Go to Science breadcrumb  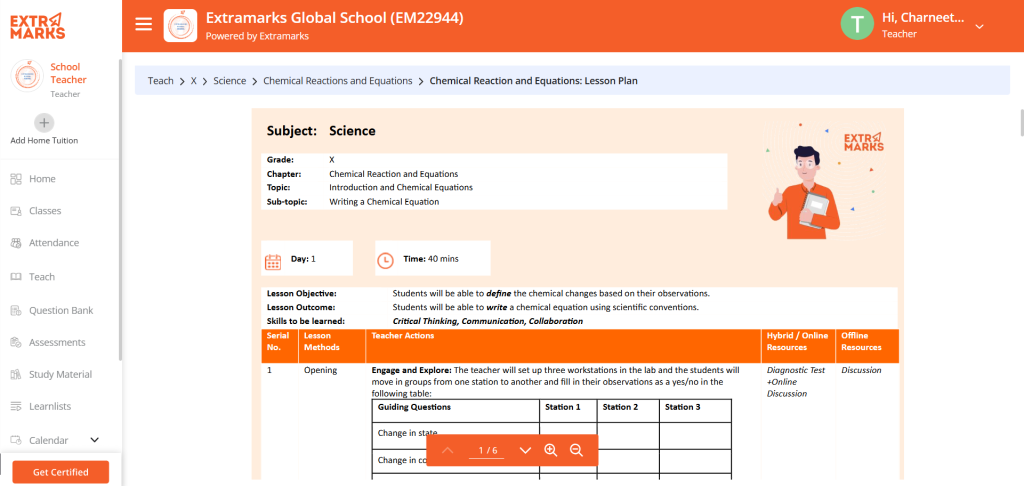229,81
